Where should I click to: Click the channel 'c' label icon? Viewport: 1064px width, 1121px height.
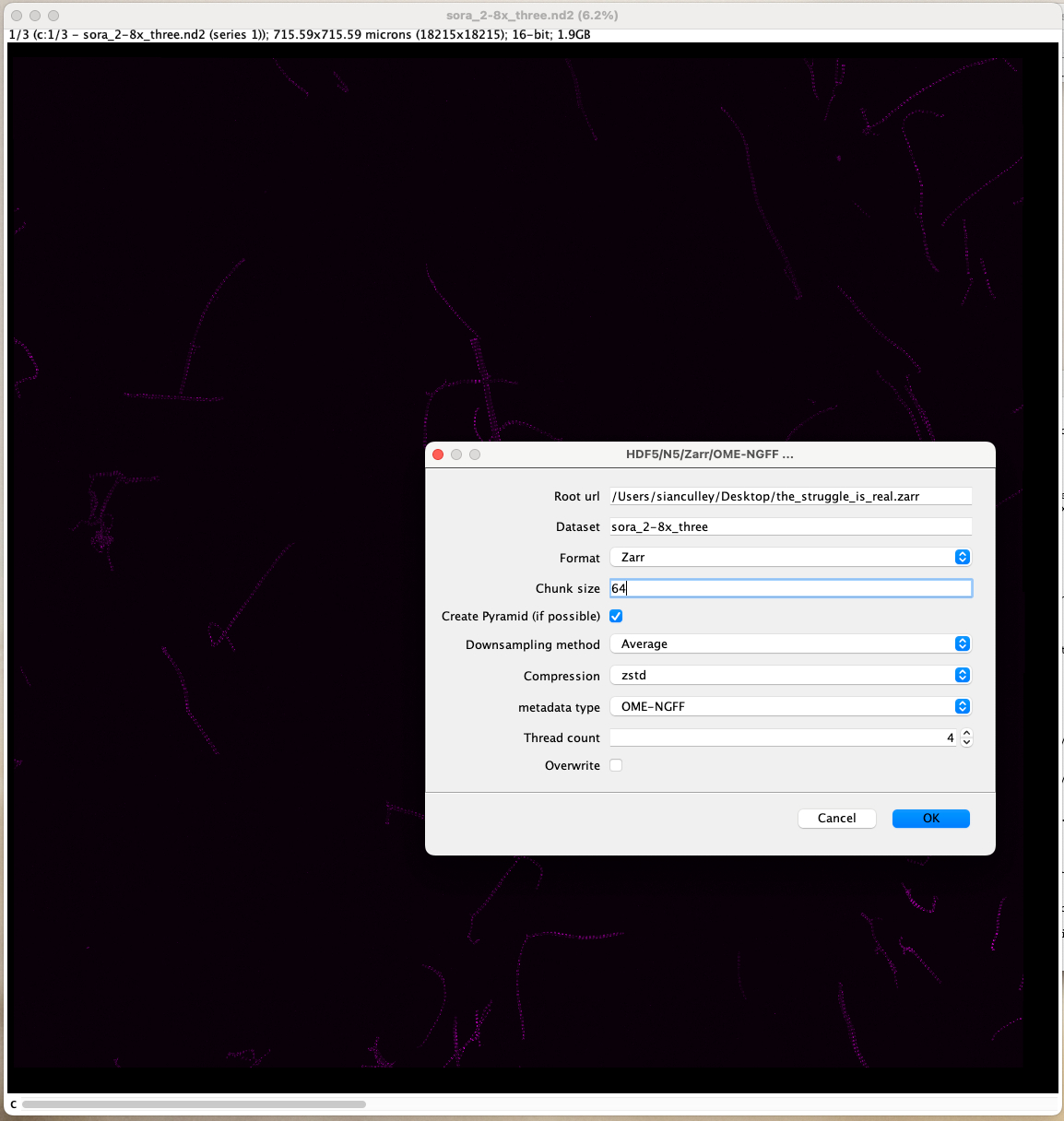(x=13, y=1103)
